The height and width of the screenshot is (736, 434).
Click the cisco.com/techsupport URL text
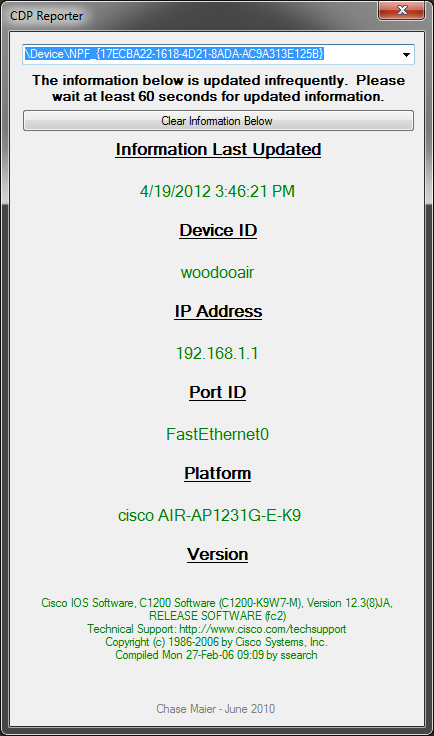263,629
